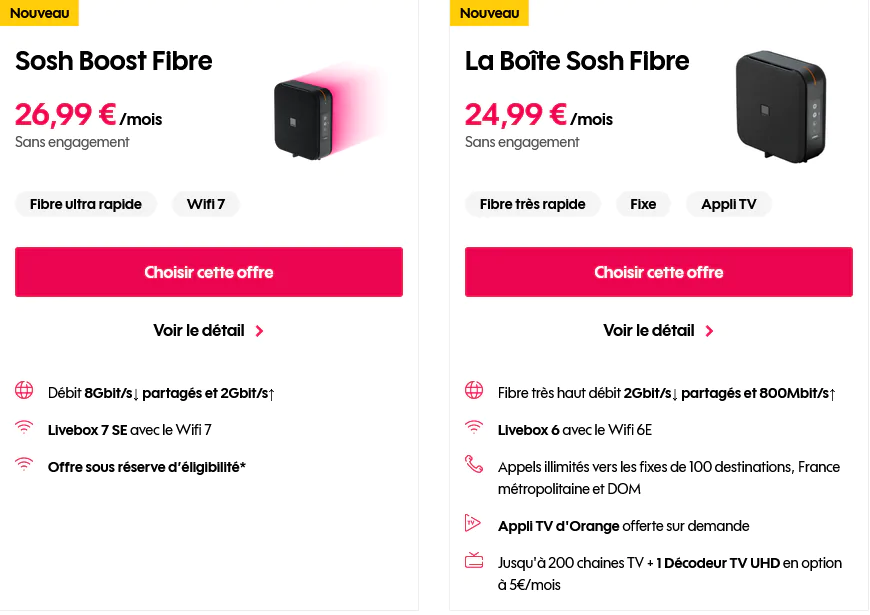This screenshot has width=870, height=615.
Task: Expand Sosh Boost Fibre detail chevron
Action: point(259,331)
